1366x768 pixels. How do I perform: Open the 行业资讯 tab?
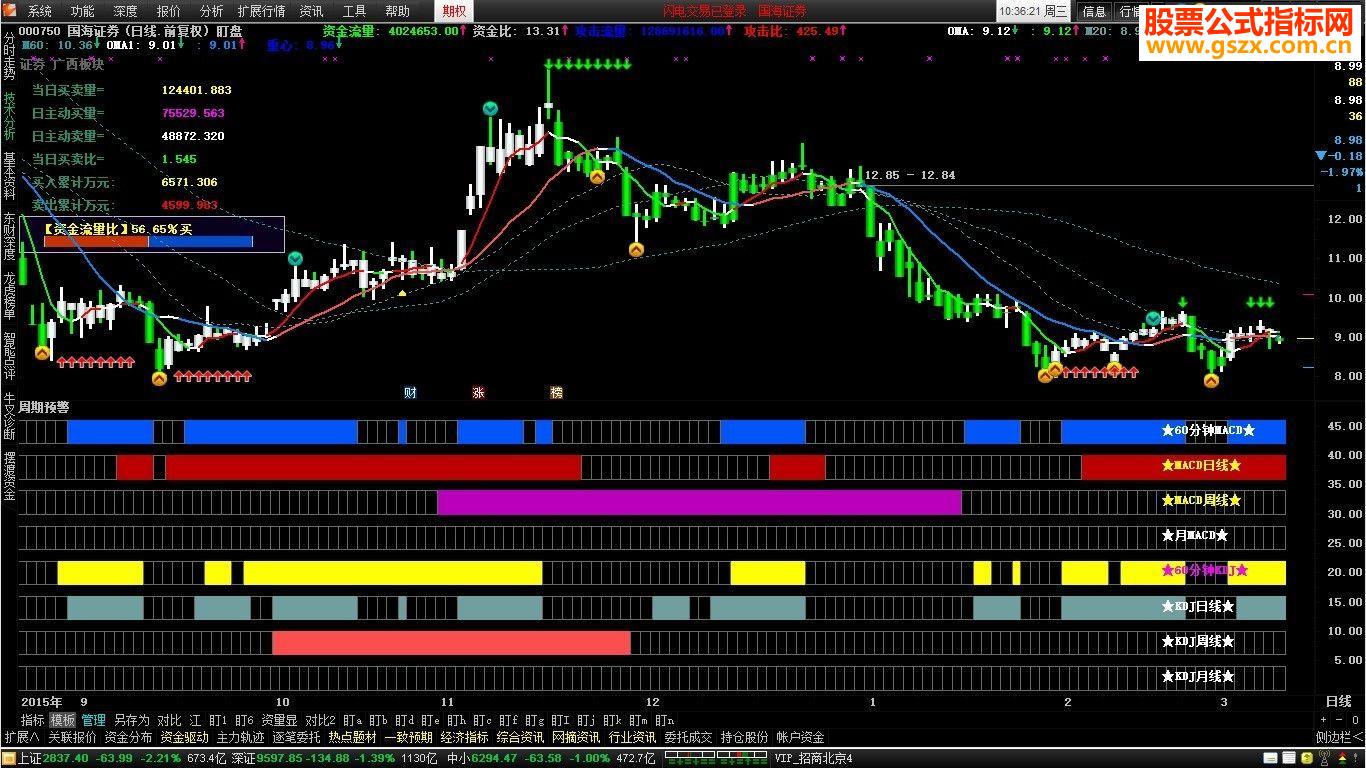(632, 738)
